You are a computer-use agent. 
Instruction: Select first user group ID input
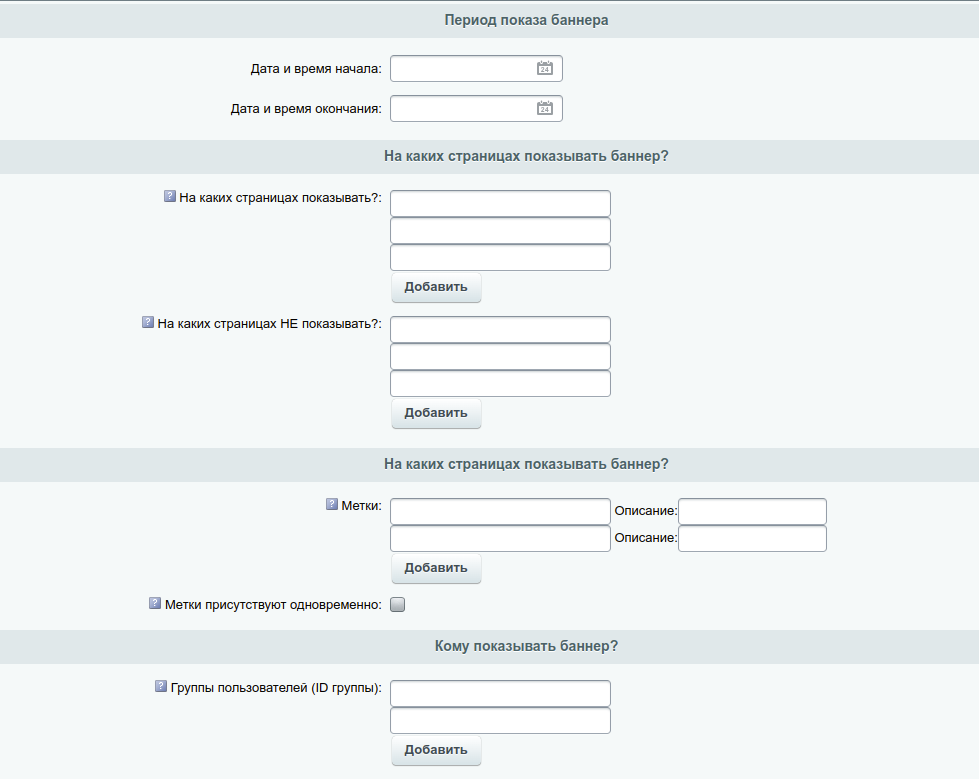500,693
